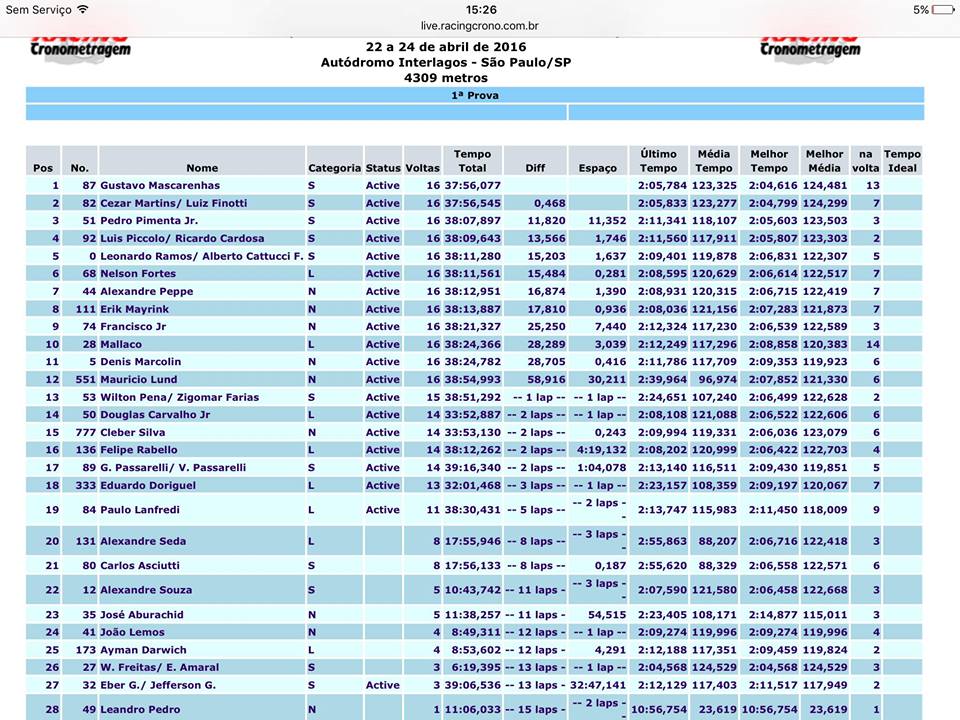
Task: Click the Melhor Tempo column header
Action: point(769,161)
